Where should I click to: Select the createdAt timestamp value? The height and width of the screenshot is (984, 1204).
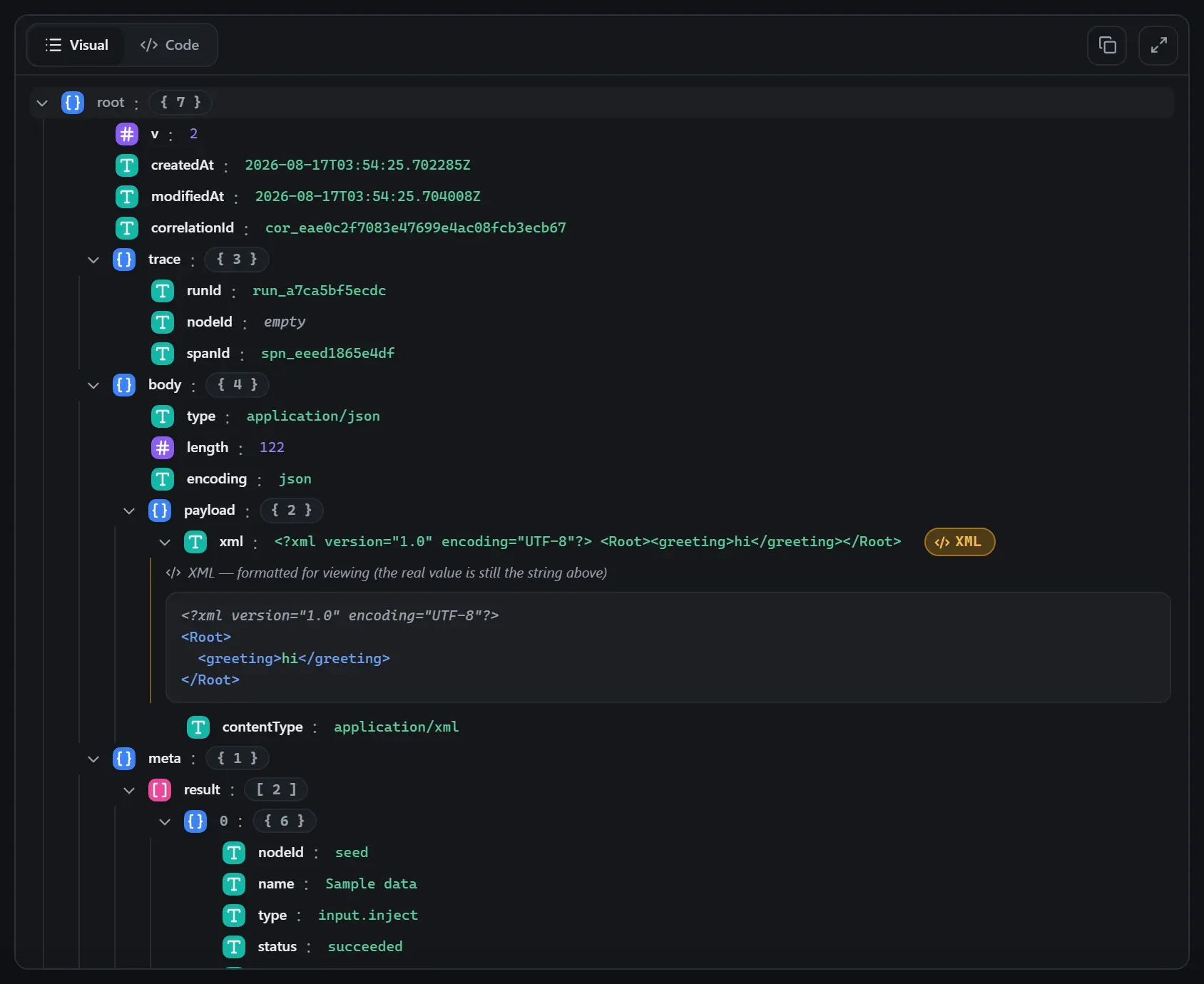(358, 165)
